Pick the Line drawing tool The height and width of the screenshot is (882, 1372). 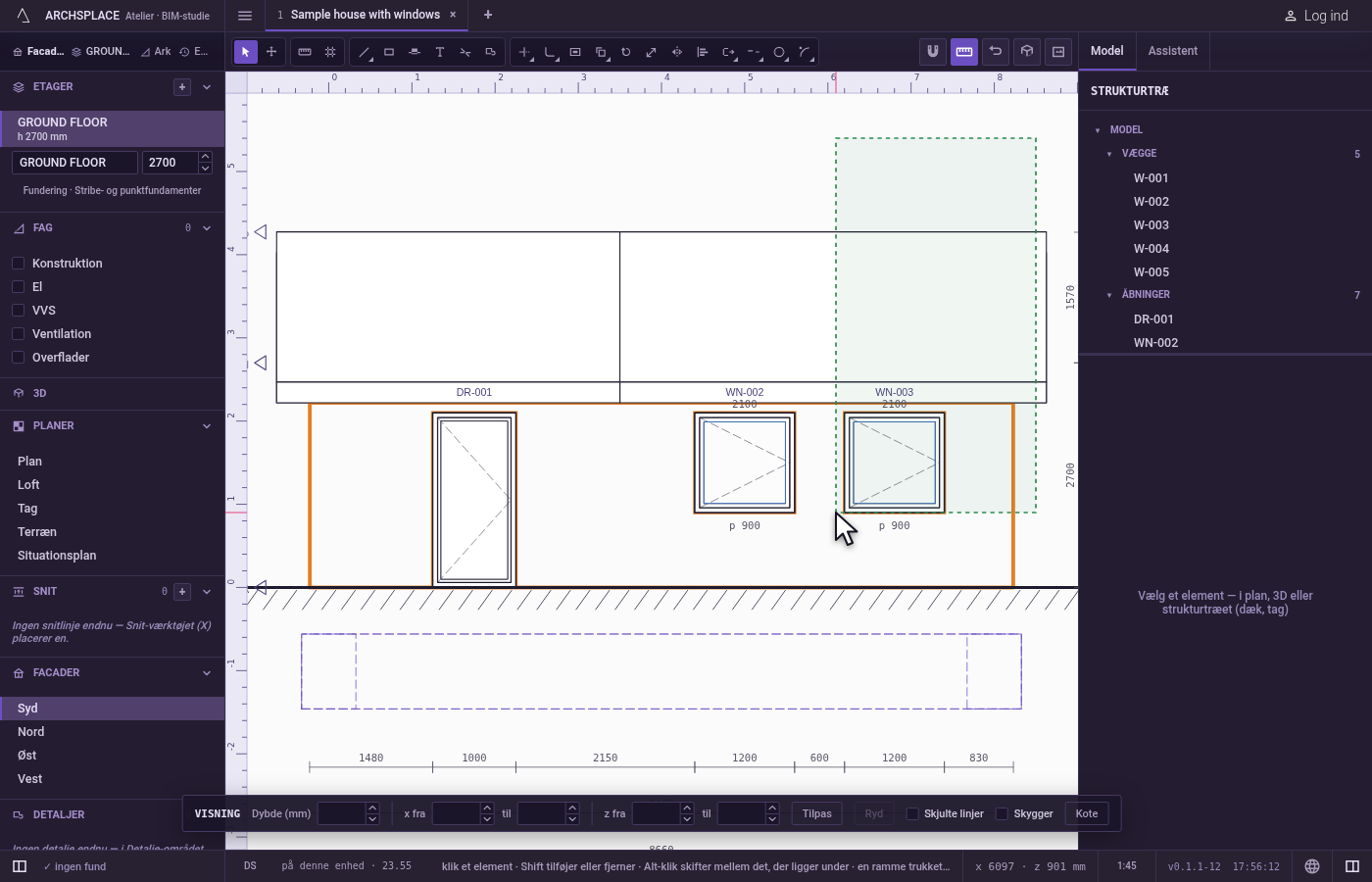[364, 52]
